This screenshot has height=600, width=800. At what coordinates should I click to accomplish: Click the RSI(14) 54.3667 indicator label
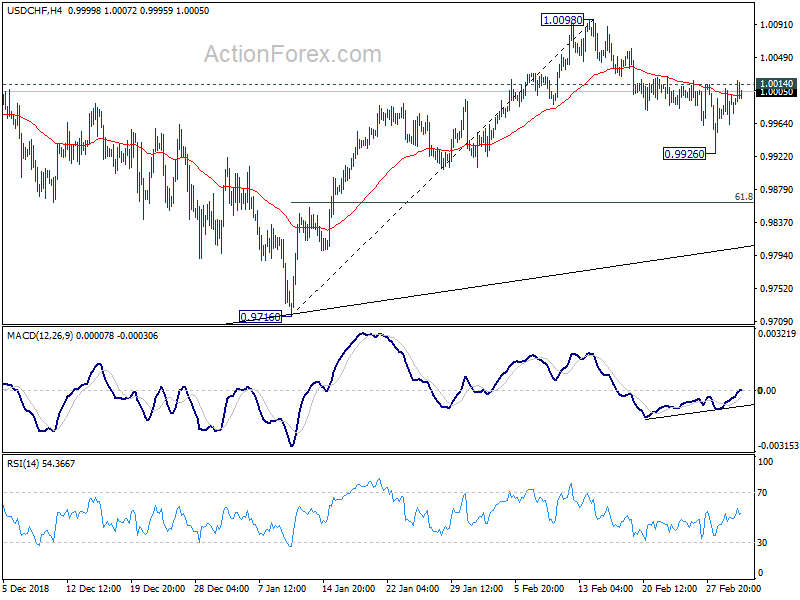coord(41,464)
